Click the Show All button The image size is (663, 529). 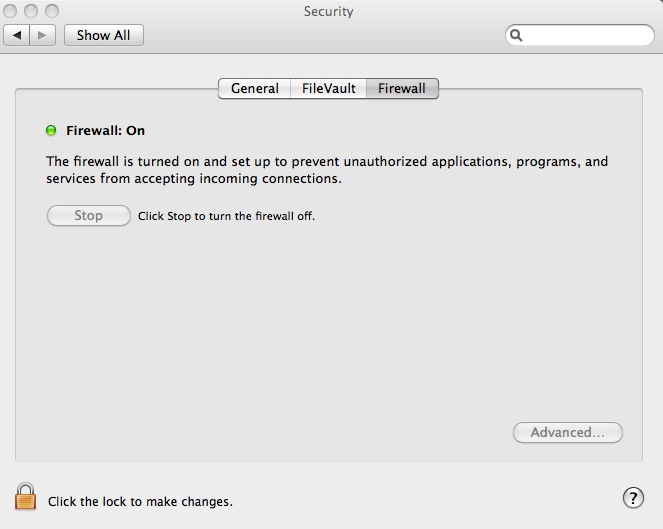[104, 35]
